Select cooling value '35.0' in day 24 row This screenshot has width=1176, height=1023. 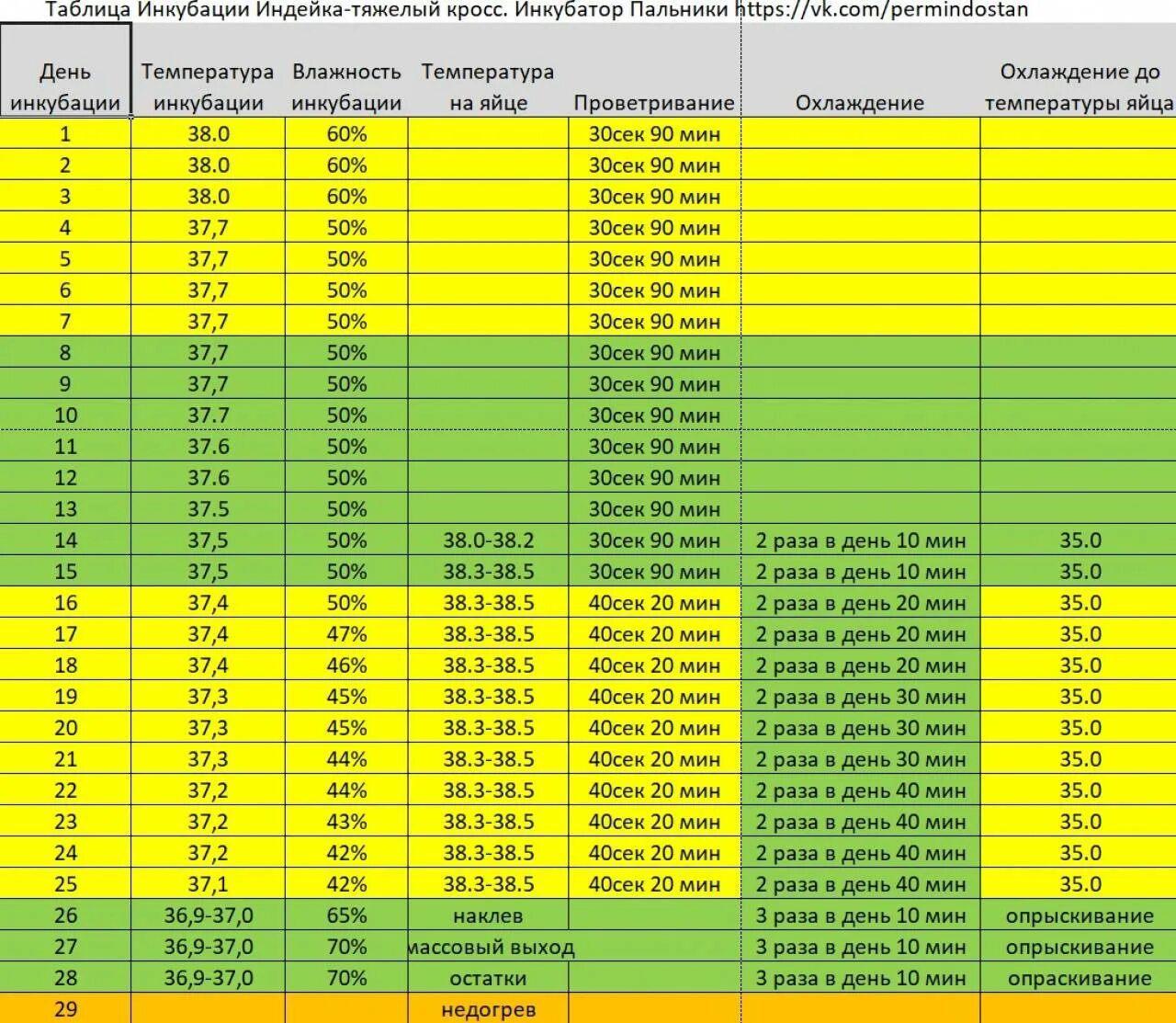1079,853
